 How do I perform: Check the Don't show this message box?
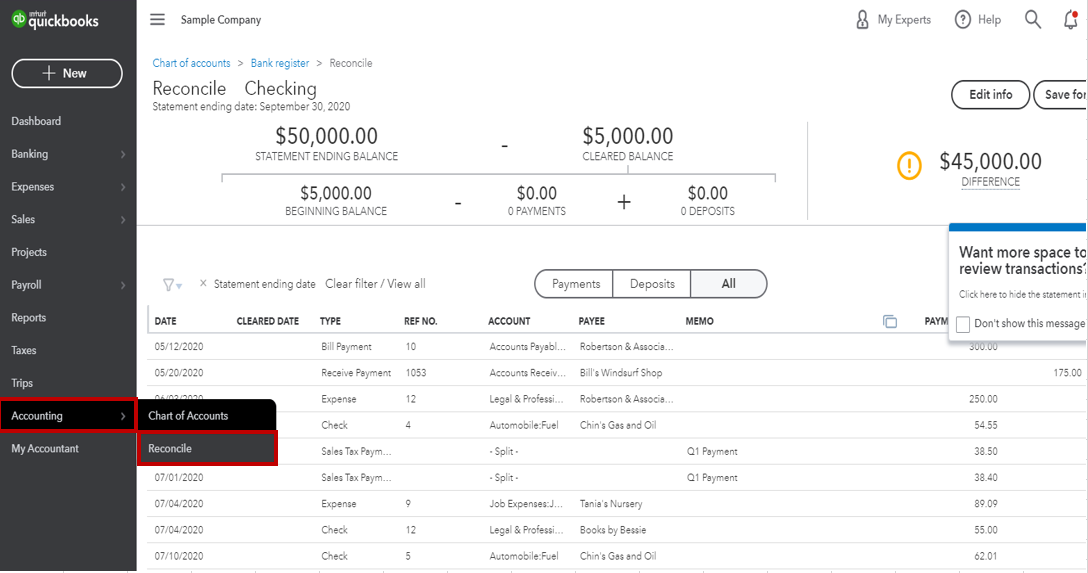pyautogui.click(x=963, y=324)
